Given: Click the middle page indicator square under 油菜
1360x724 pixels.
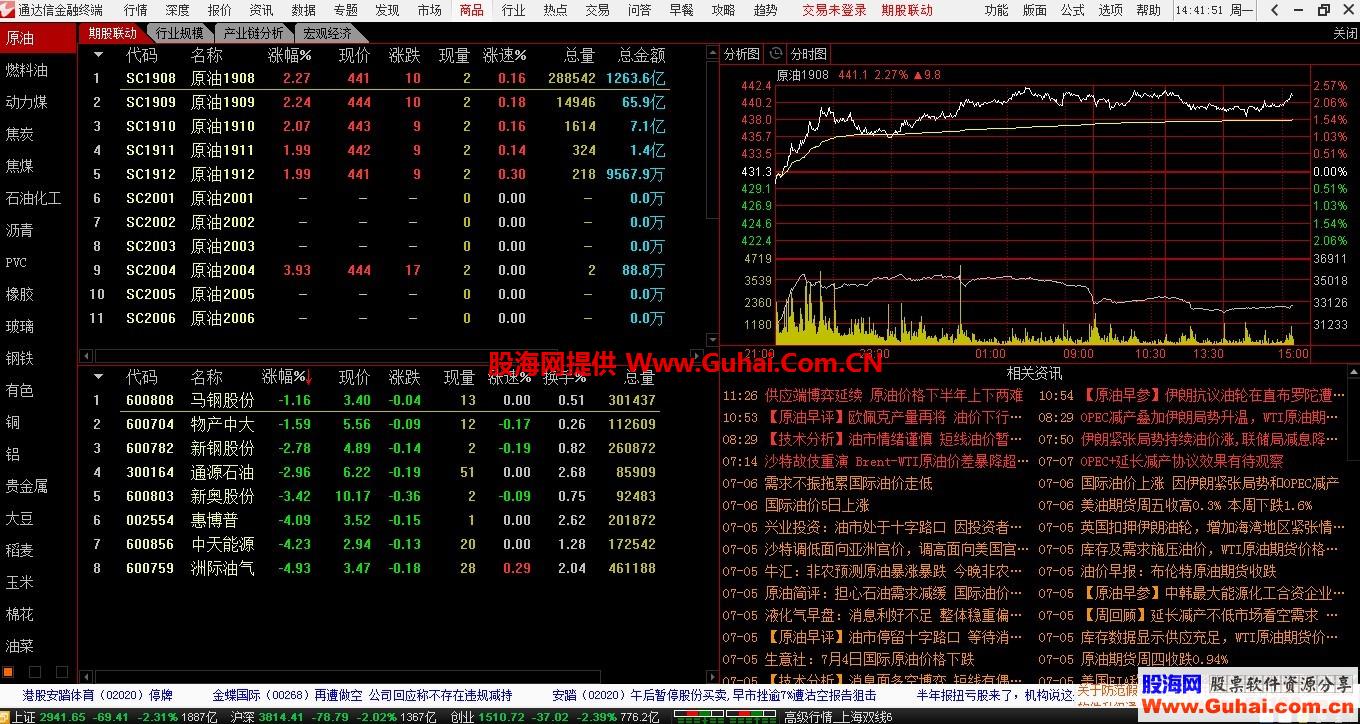Looking at the screenshot, I should pyautogui.click(x=35, y=672).
